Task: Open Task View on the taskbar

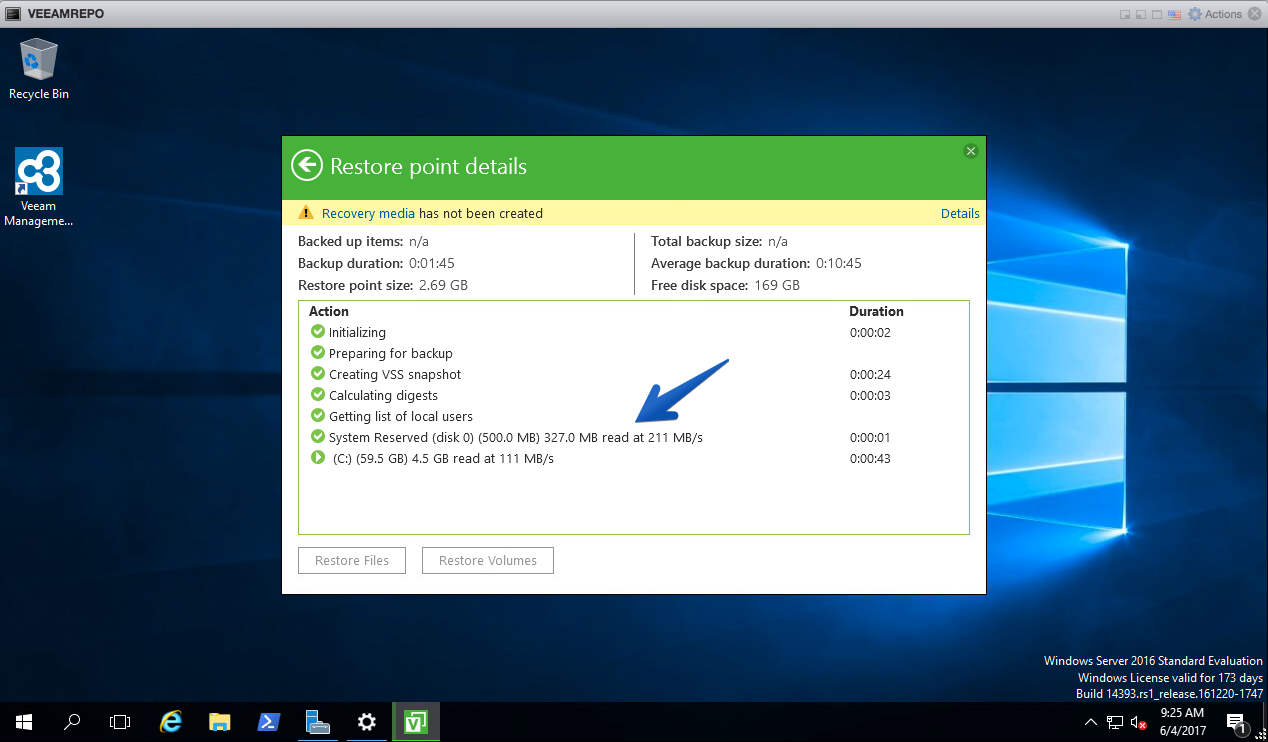Action: (x=120, y=721)
